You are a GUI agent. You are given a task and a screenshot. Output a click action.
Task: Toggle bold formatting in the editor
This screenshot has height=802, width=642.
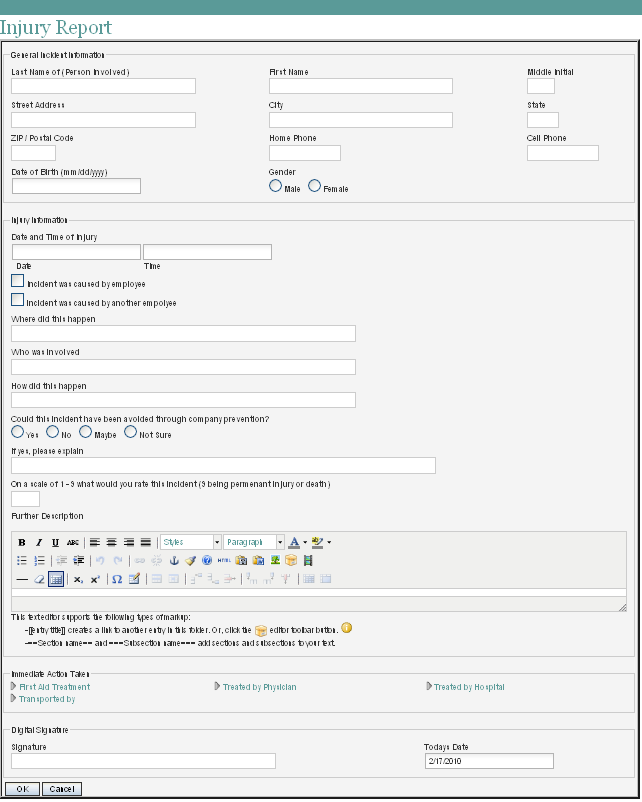[x=22, y=542]
